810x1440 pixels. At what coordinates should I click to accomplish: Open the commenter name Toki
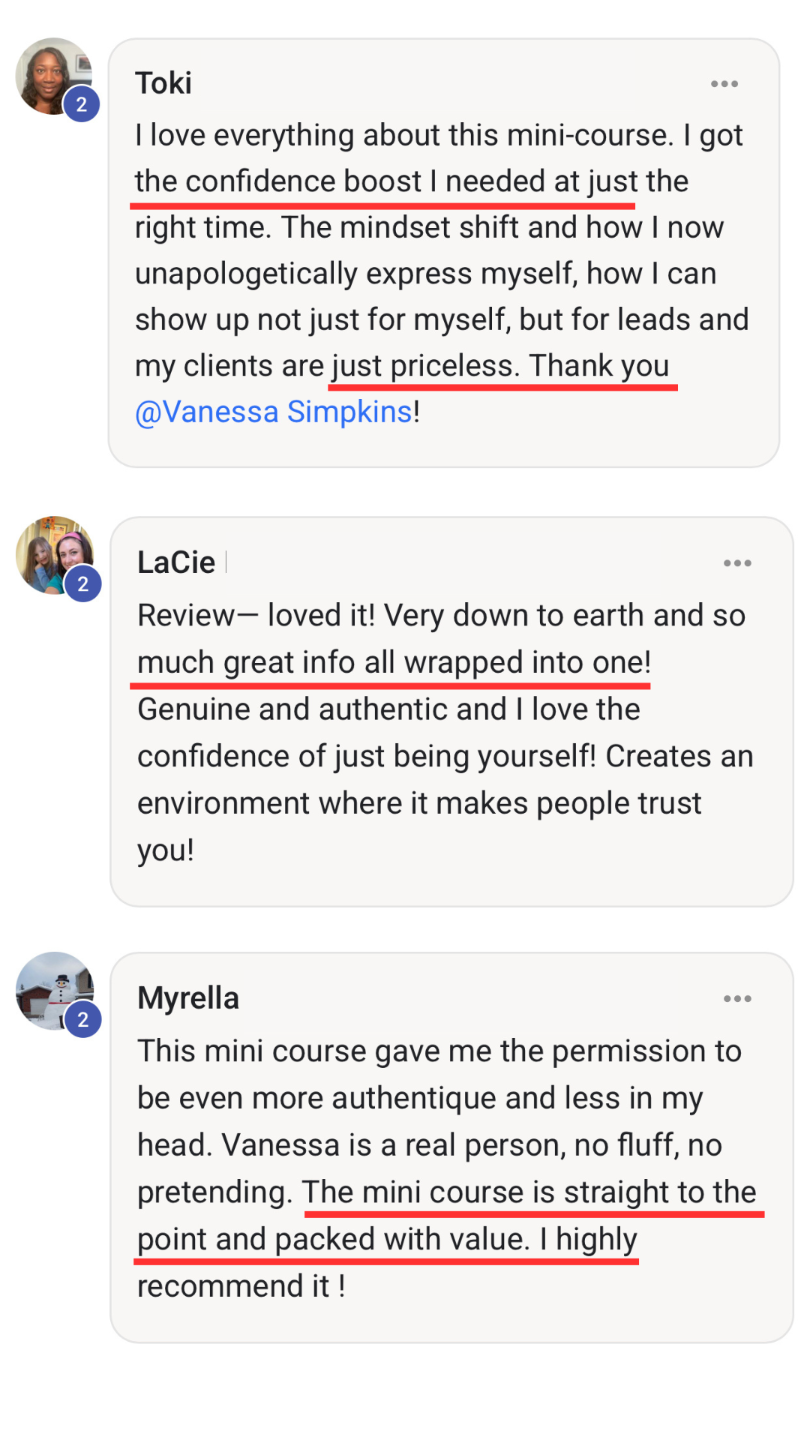pyautogui.click(x=163, y=83)
